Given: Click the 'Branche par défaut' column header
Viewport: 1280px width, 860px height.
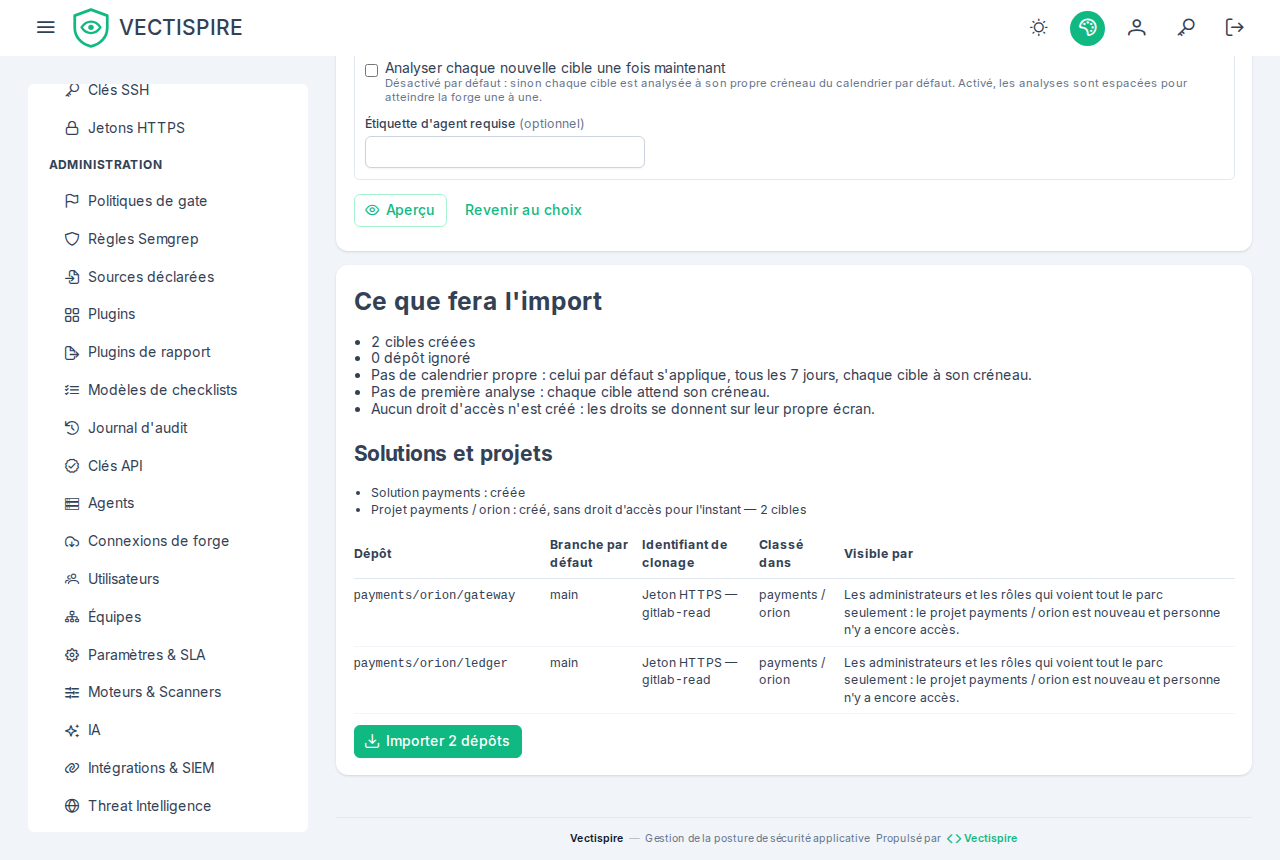Looking at the screenshot, I should [x=589, y=554].
